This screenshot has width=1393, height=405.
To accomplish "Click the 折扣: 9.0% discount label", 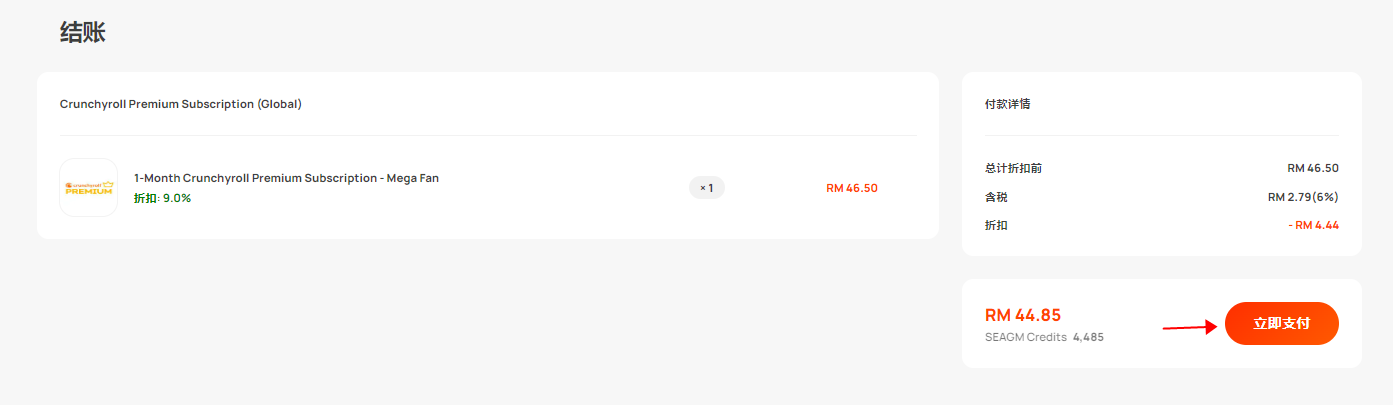I will (162, 198).
